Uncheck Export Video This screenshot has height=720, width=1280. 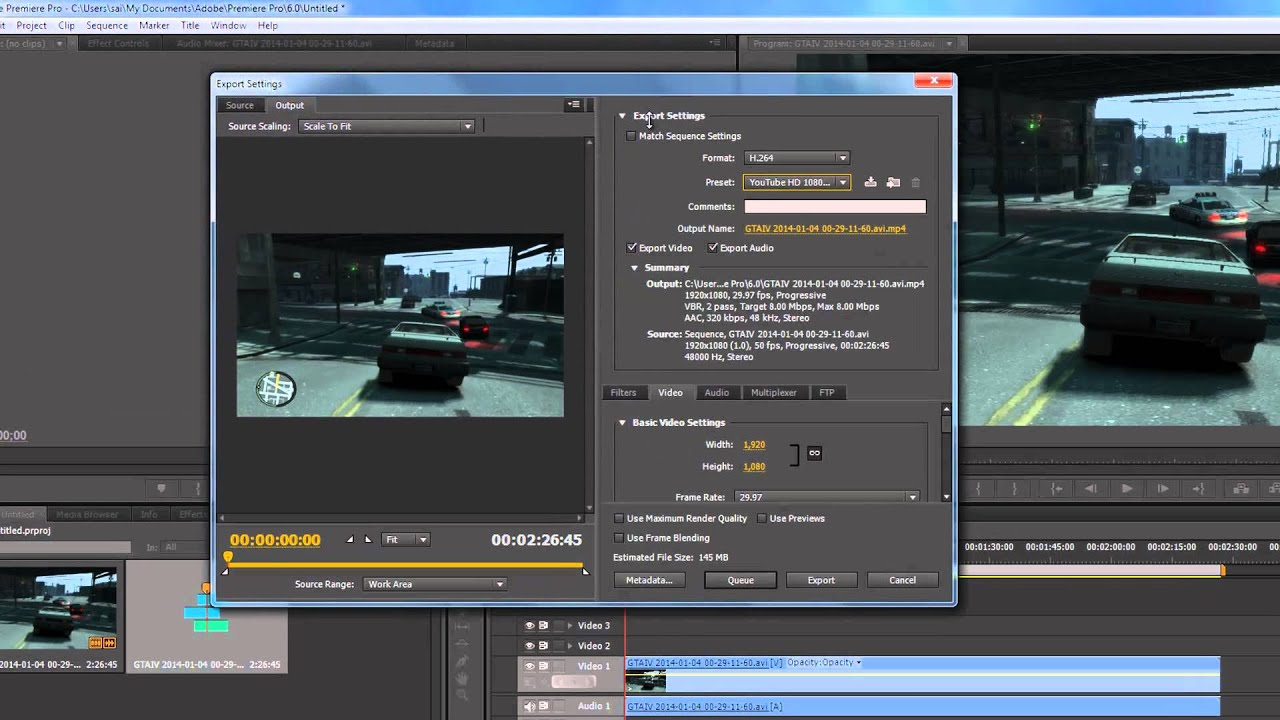point(632,247)
